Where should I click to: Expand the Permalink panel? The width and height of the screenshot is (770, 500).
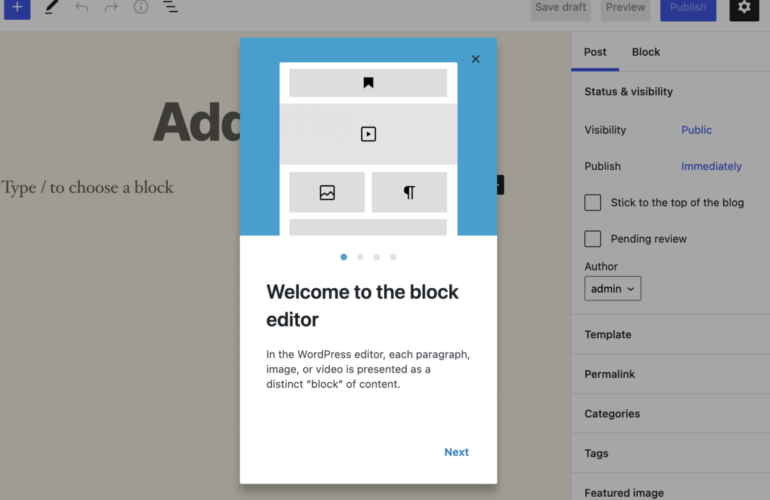670,374
